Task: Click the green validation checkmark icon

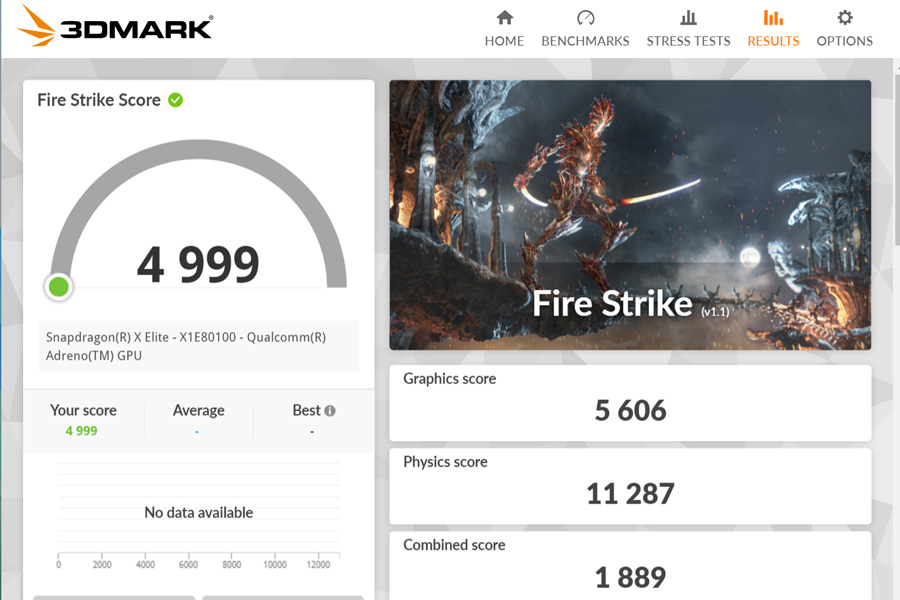Action: [x=175, y=100]
